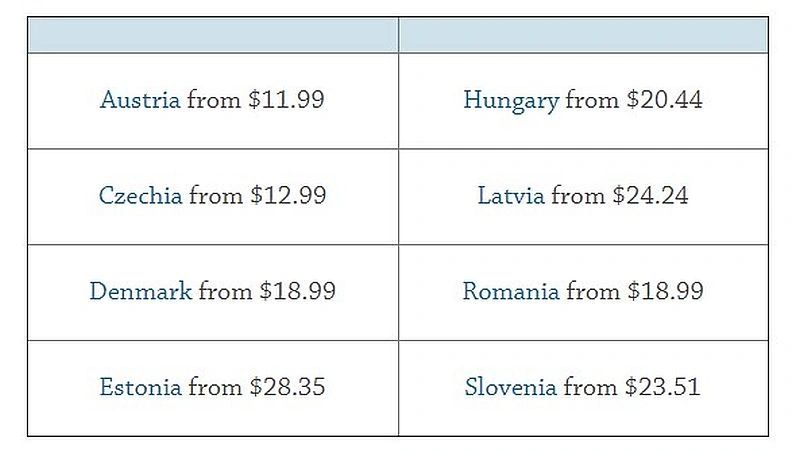Follow the Czechia link
The height and width of the screenshot is (453, 800).
tap(140, 195)
